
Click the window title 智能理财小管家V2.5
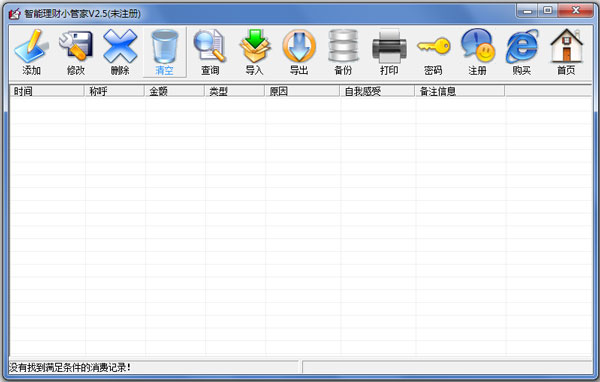point(83,14)
